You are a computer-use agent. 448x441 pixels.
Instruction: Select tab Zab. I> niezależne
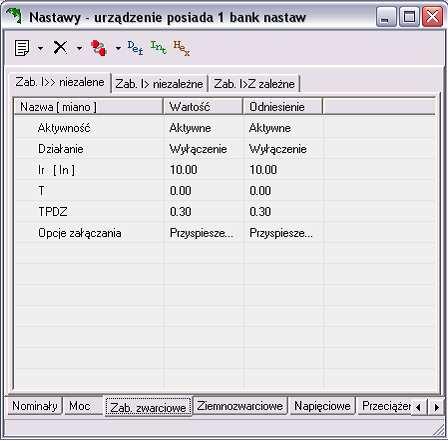click(159, 83)
